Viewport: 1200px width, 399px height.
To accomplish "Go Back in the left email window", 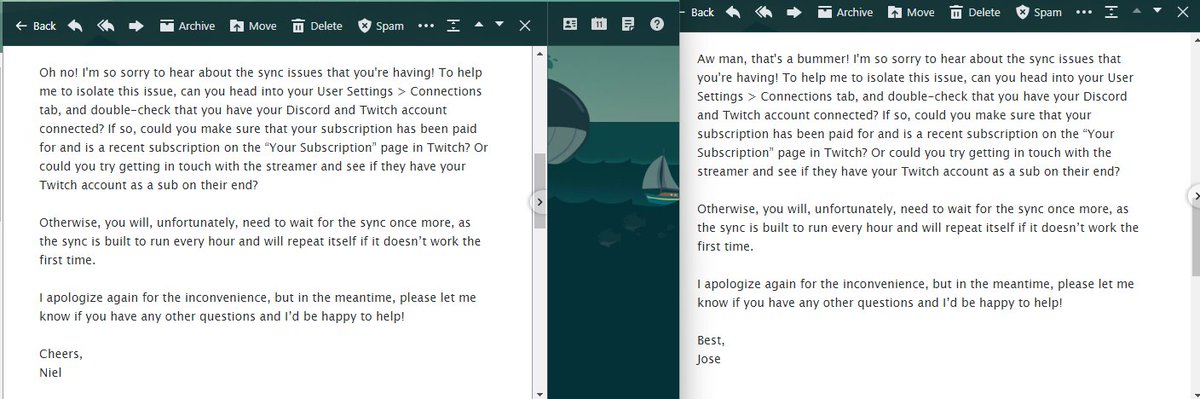I will (x=36, y=26).
